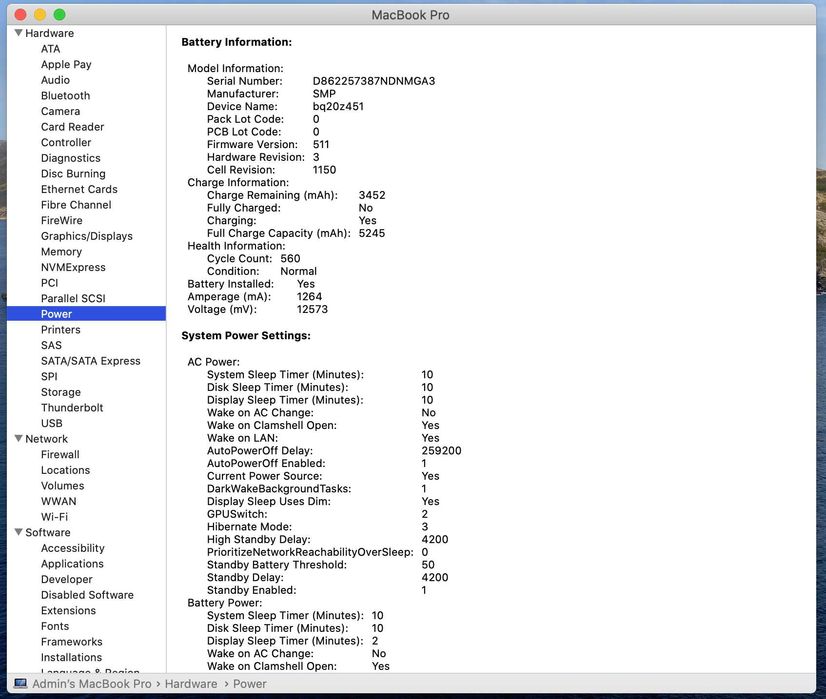Click the Condition value Normal
The width and height of the screenshot is (826, 699).
[x=299, y=271]
